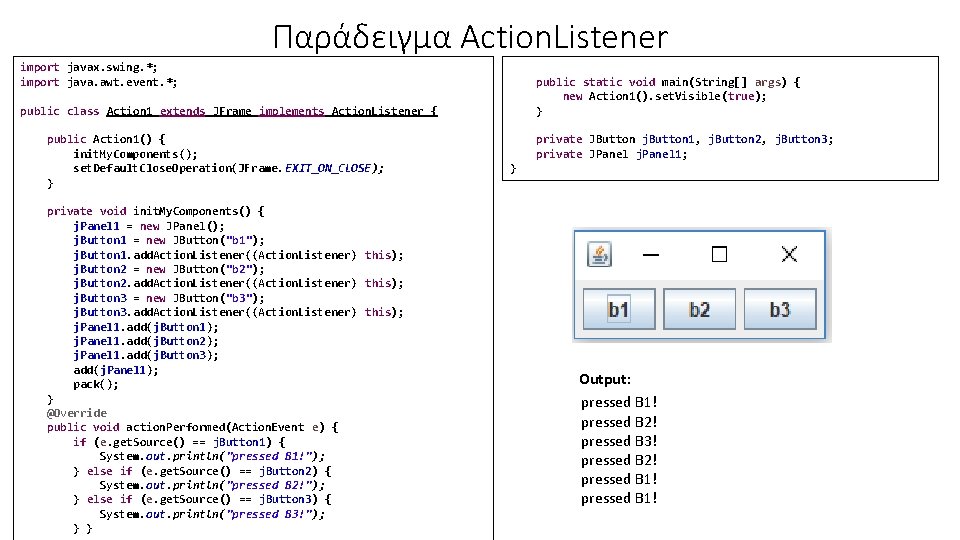
Task: Click the line 'import java.awt.event.*;'
Action: click(x=99, y=82)
